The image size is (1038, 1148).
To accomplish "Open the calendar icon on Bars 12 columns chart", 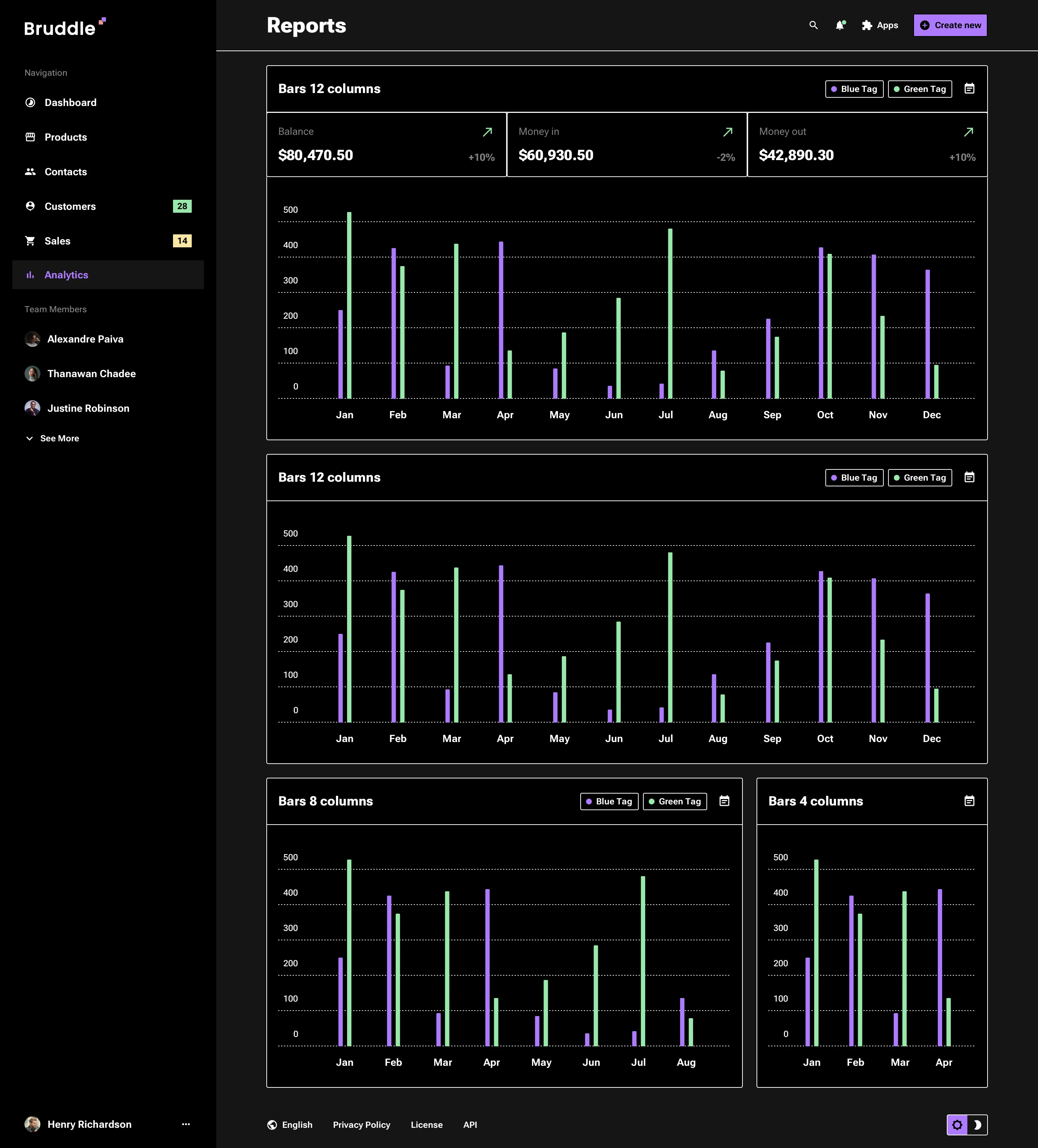I will tap(970, 88).
